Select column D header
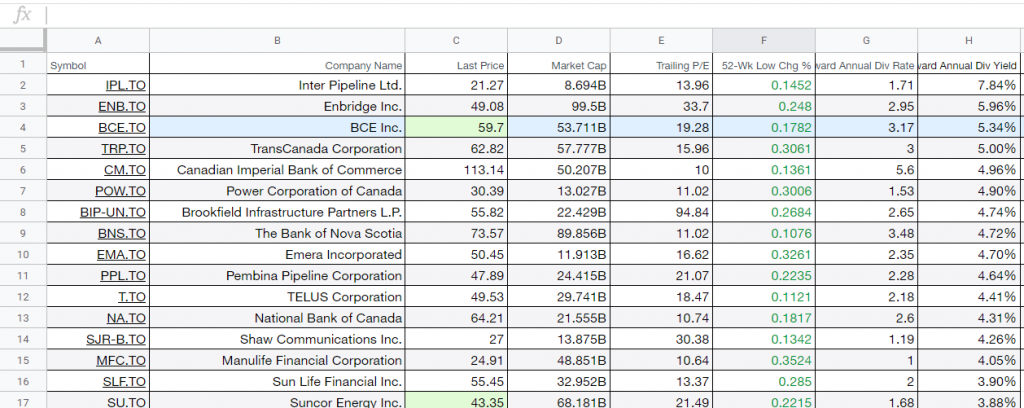Screen dimensions: 1024x408 [559, 40]
